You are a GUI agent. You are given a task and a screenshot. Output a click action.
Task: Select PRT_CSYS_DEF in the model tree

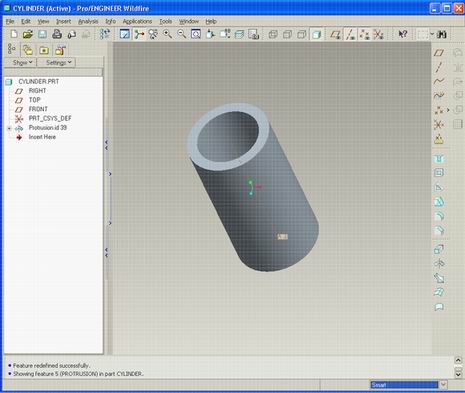tap(50, 118)
